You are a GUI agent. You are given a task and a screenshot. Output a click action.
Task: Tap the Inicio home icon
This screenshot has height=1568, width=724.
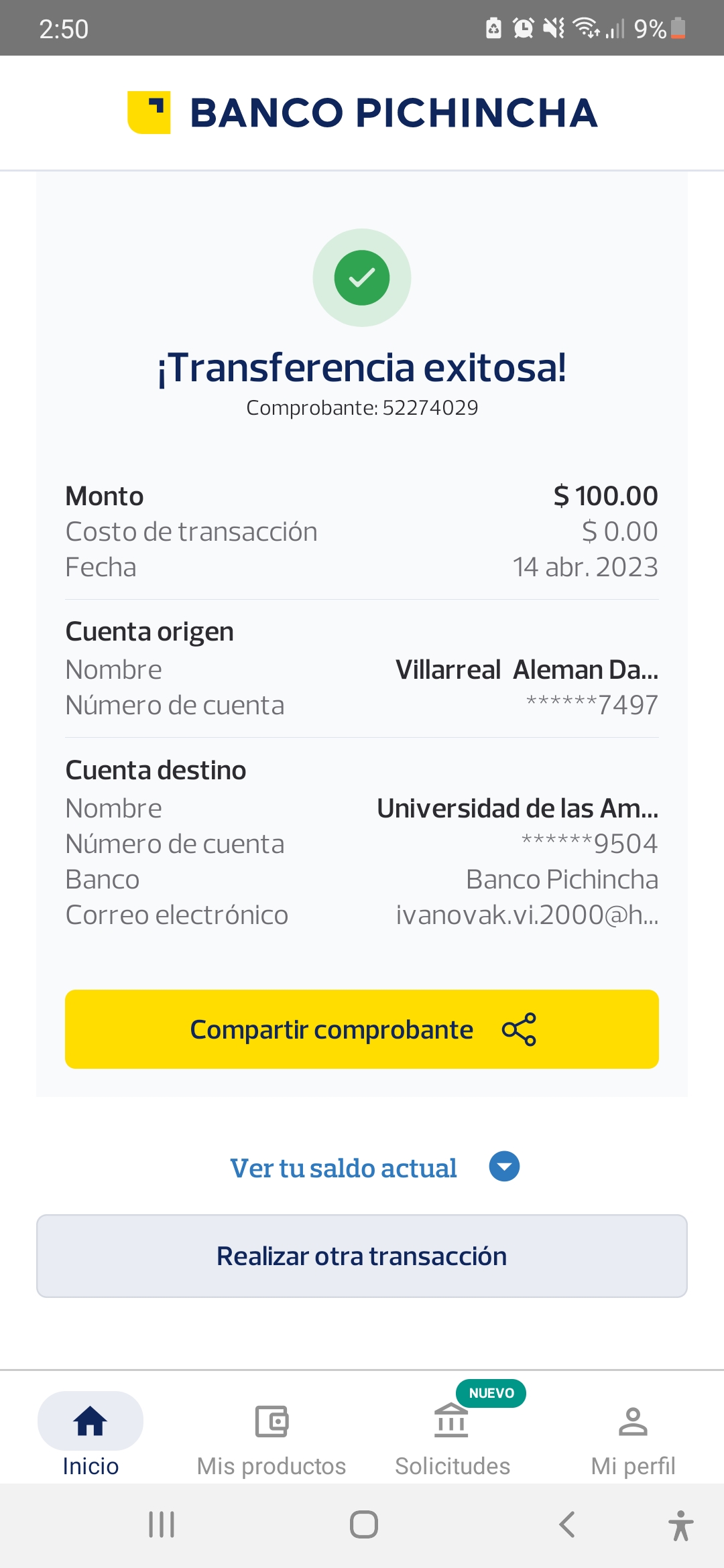coord(90,1421)
